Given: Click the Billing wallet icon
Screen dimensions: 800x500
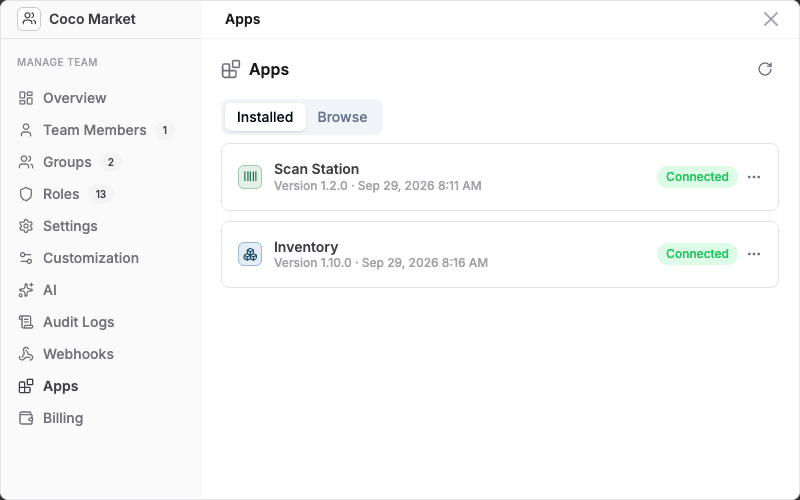Looking at the screenshot, I should (x=26, y=418).
